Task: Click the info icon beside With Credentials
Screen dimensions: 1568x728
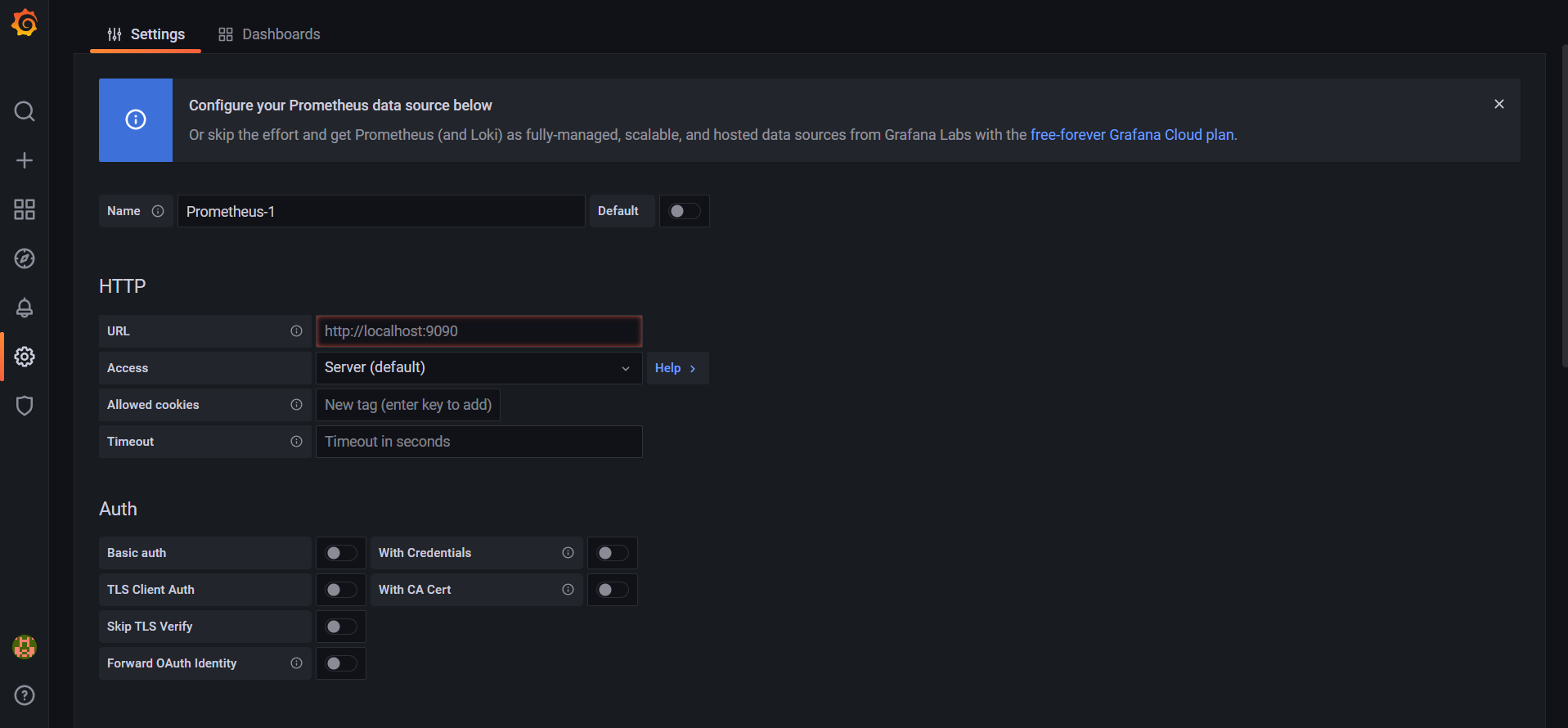Action: 568,553
